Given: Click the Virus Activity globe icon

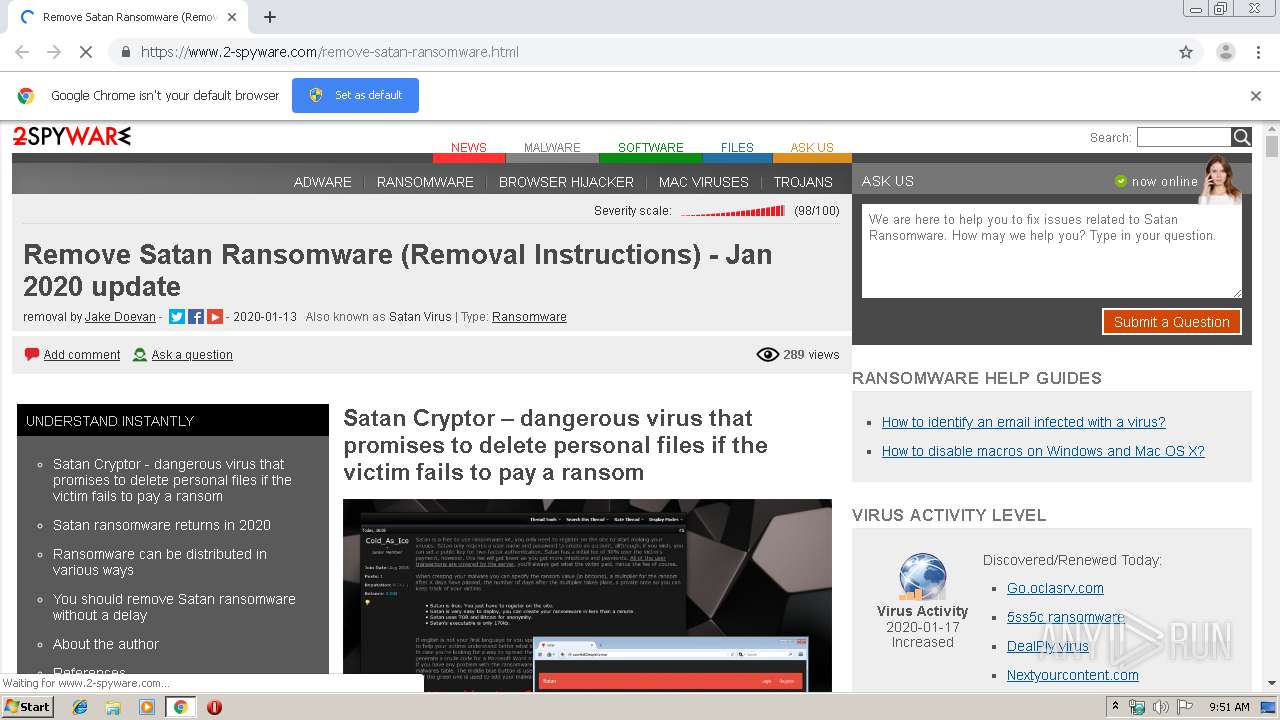Looking at the screenshot, I should (922, 578).
